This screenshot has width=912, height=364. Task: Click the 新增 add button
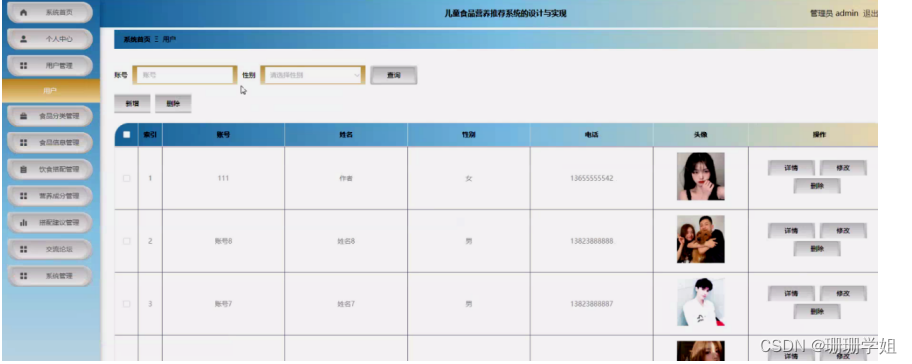tap(132, 104)
